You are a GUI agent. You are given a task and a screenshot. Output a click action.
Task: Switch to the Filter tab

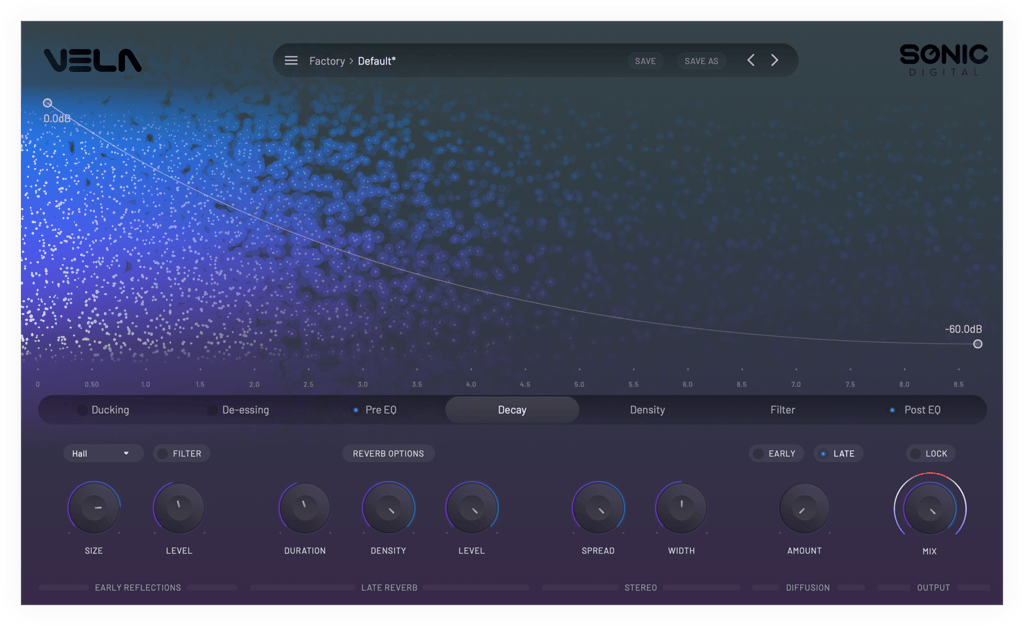[x=782, y=410]
